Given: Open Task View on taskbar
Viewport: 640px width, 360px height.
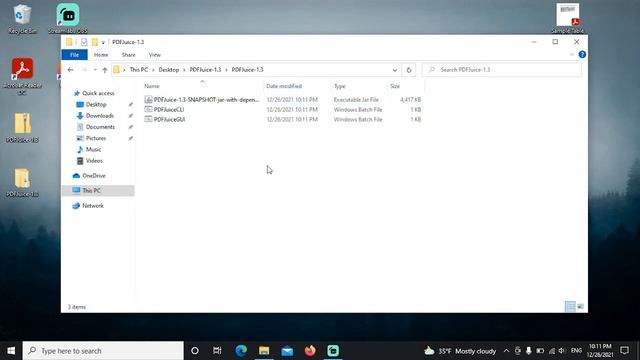Looking at the screenshot, I should (217, 351).
